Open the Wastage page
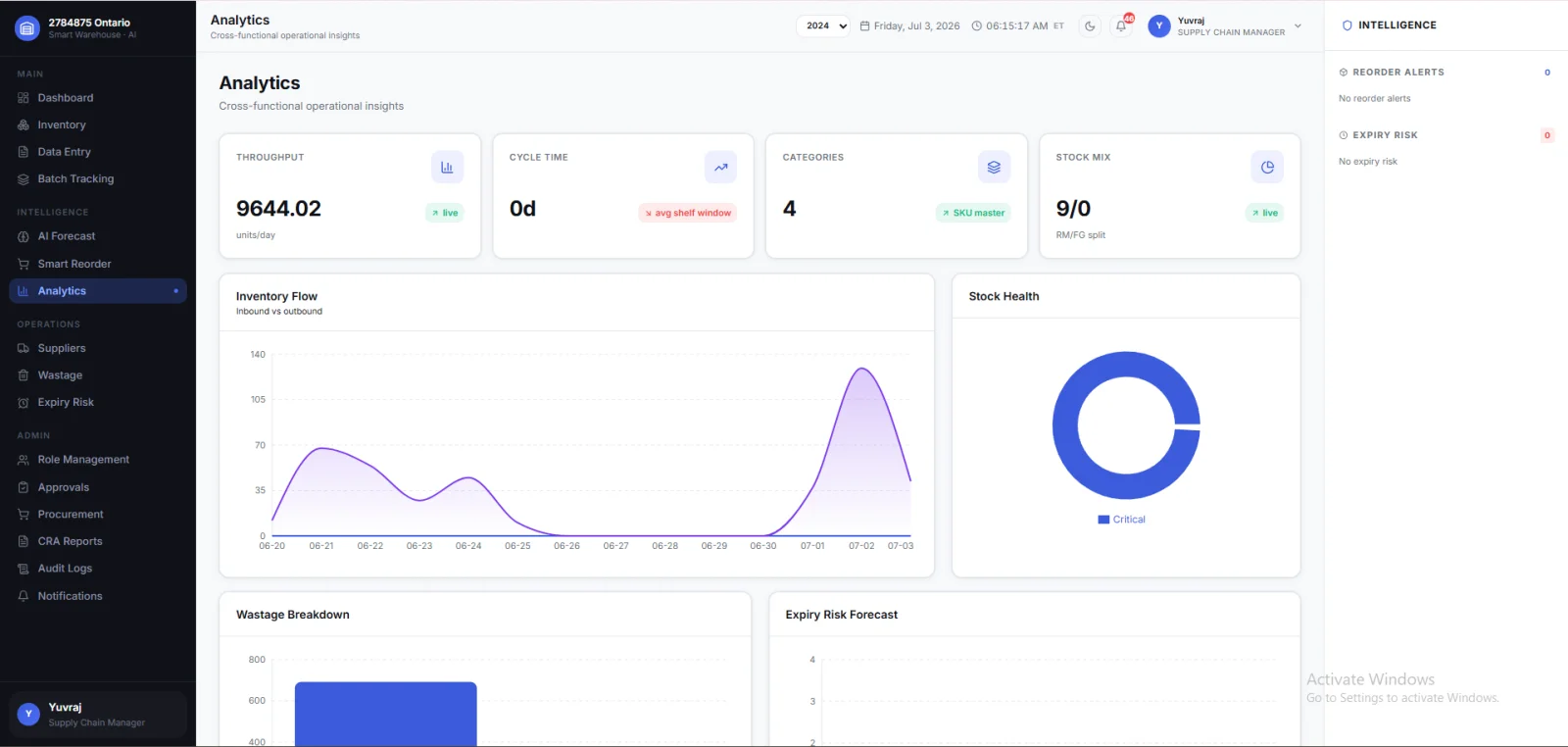 [98, 375]
